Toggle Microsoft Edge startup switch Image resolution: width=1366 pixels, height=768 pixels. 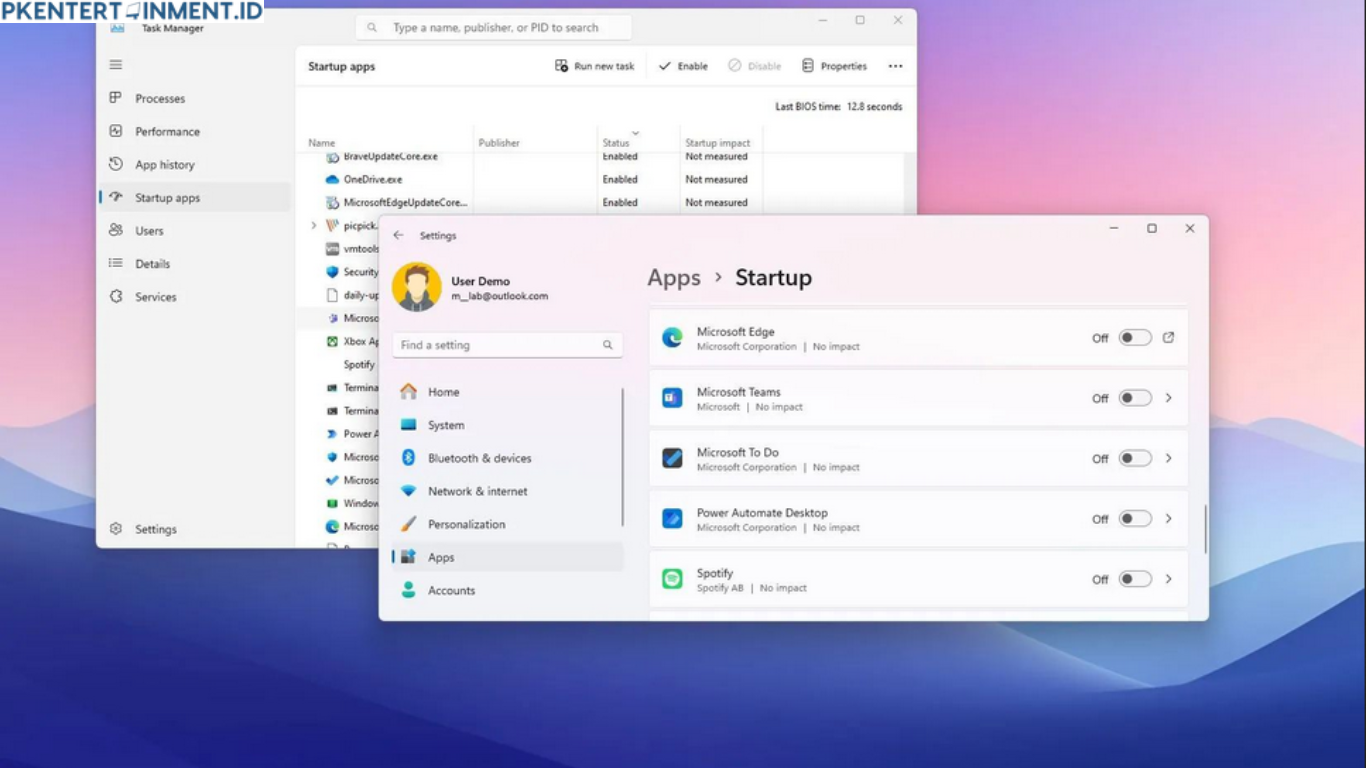click(1135, 338)
